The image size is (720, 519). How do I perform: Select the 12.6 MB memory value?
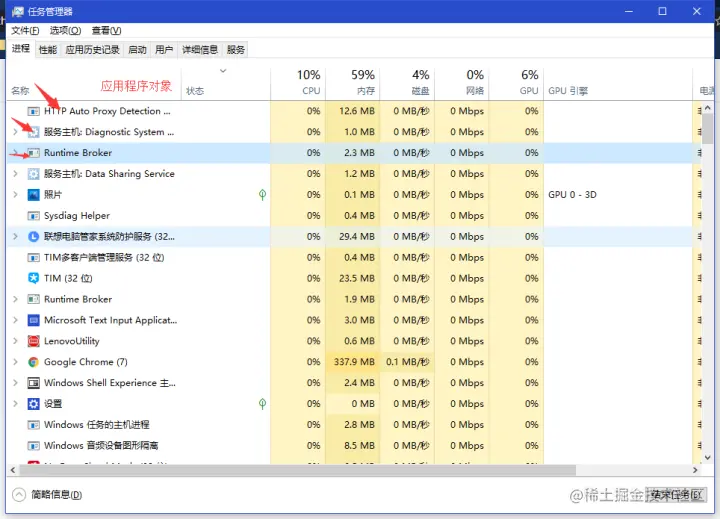[x=357, y=111]
